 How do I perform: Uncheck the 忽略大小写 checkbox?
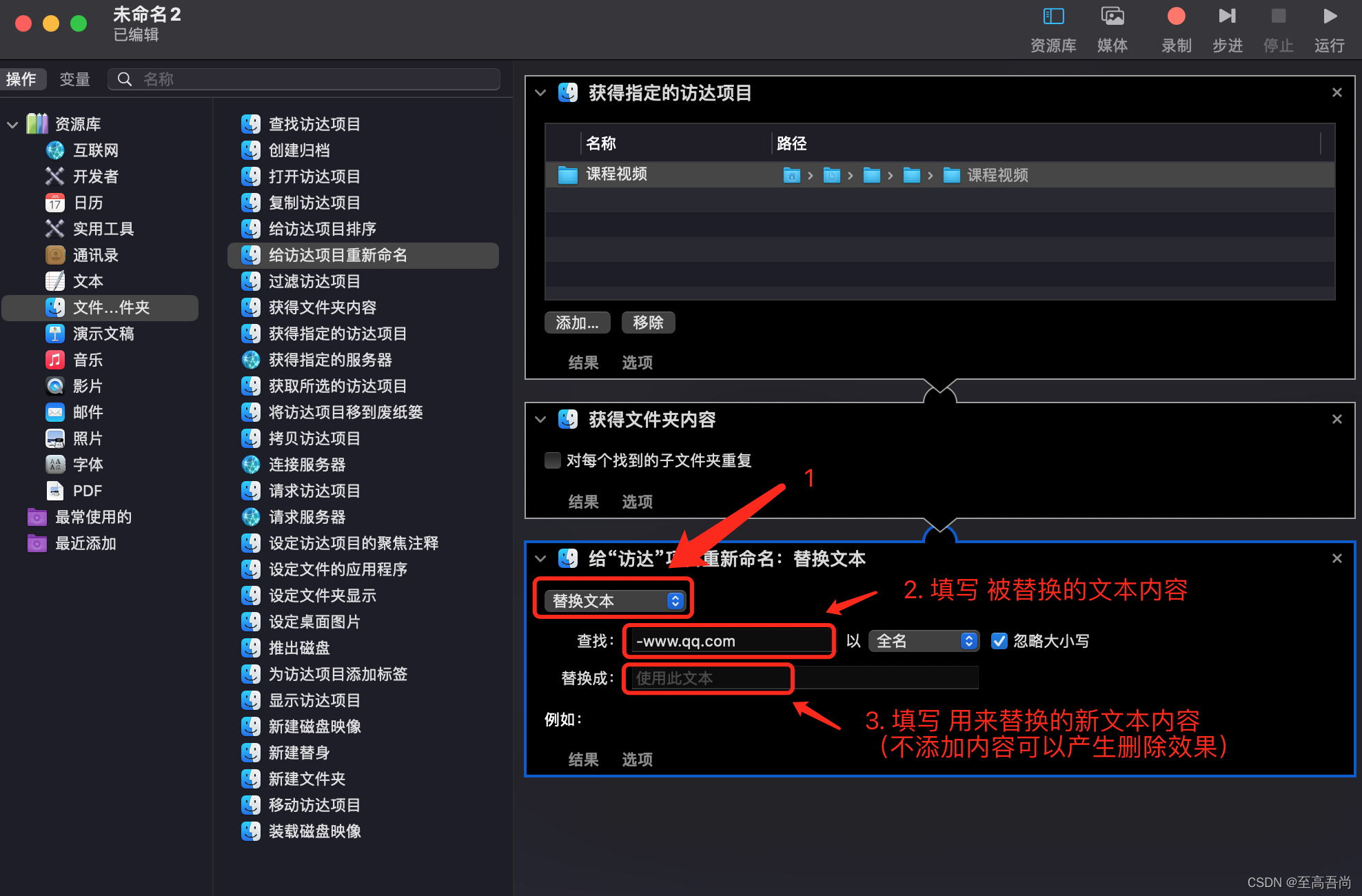point(999,641)
